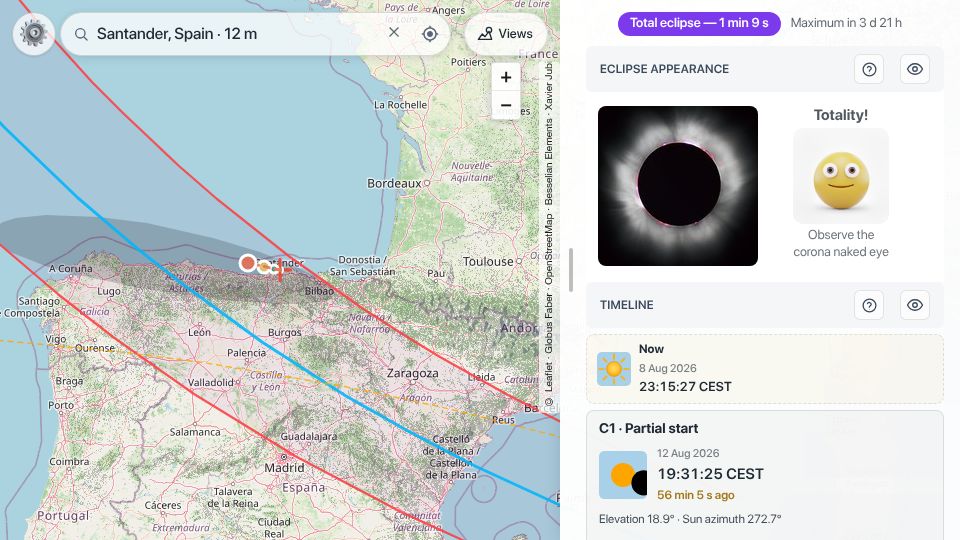Click the Totality emoji face
This screenshot has width=960, height=540.
[841, 176]
